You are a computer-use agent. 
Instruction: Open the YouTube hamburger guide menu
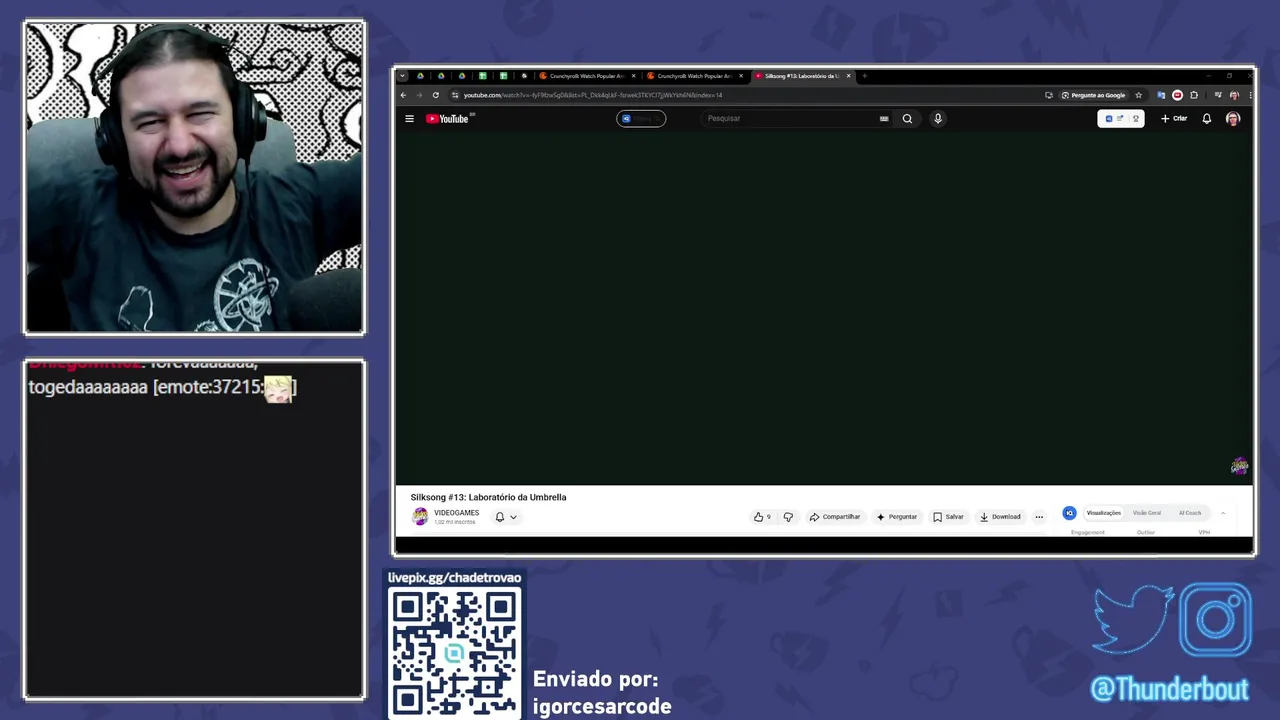[x=409, y=118]
